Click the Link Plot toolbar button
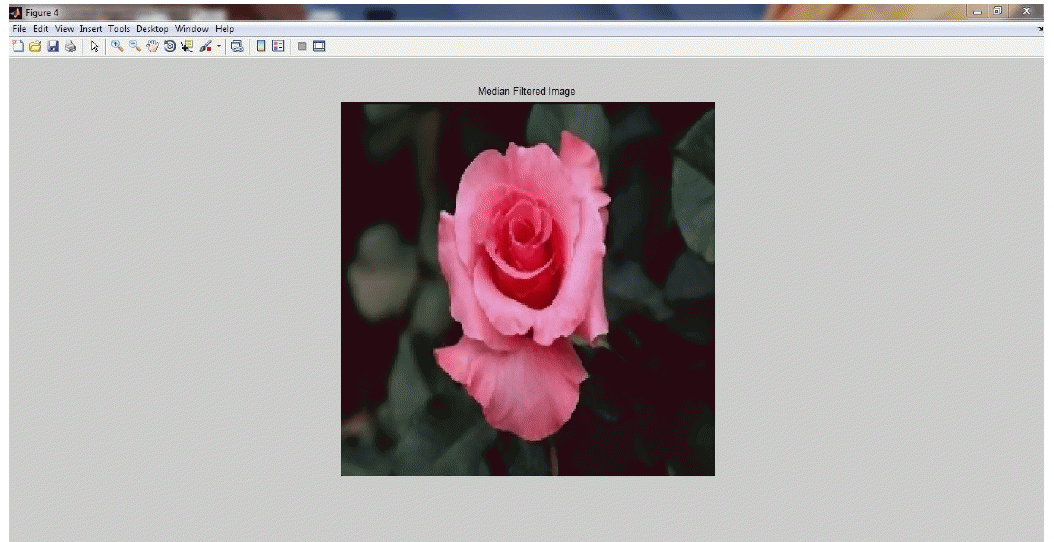 click(x=237, y=46)
